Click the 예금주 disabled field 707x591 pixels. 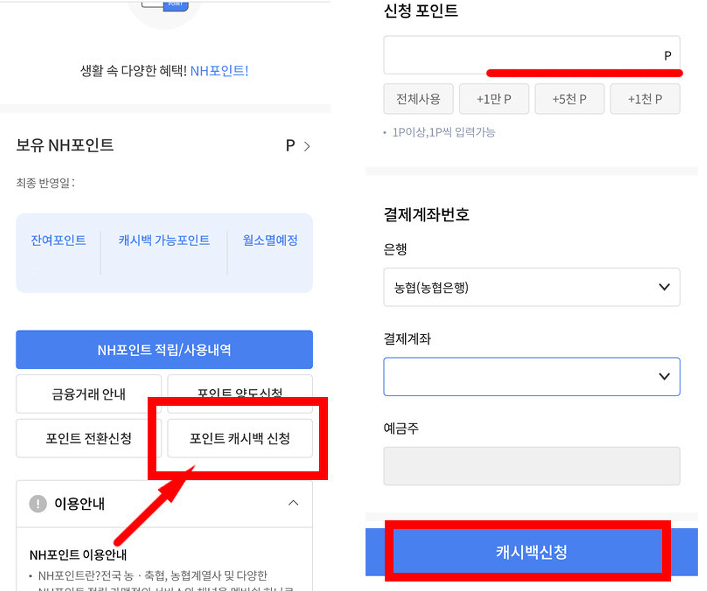click(532, 466)
